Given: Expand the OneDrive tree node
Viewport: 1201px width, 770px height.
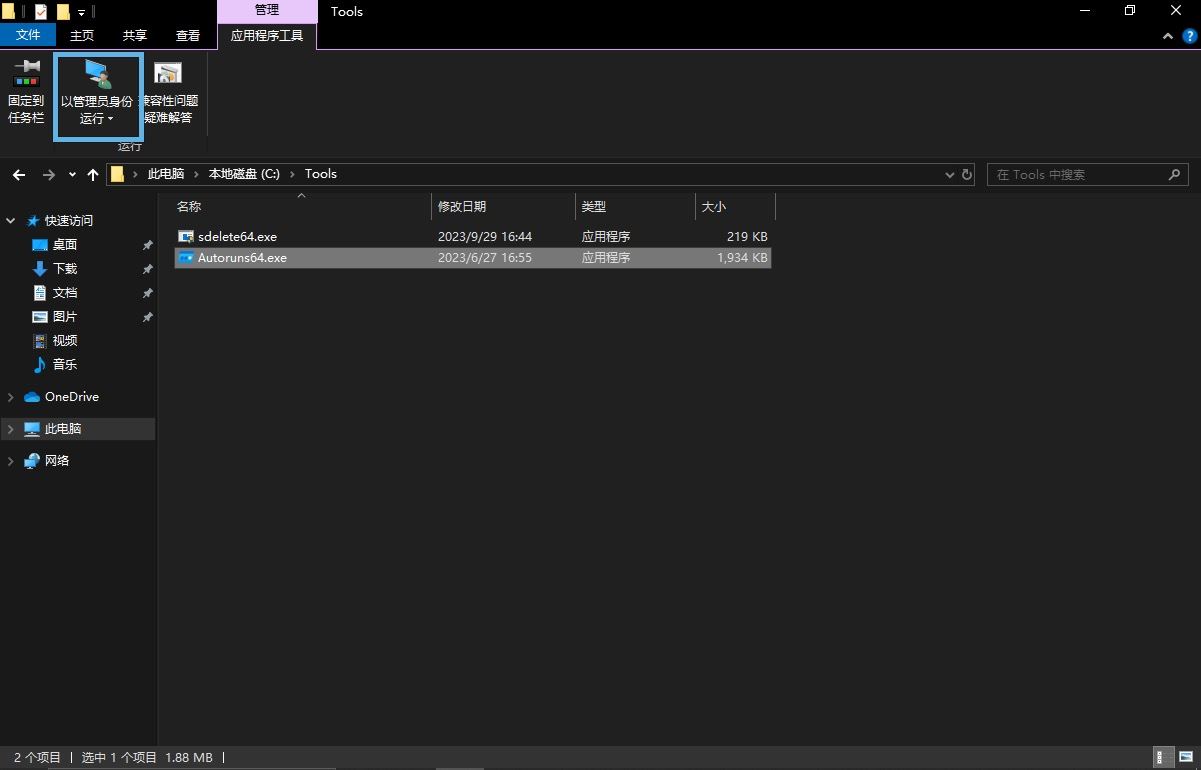Looking at the screenshot, I should point(11,397).
